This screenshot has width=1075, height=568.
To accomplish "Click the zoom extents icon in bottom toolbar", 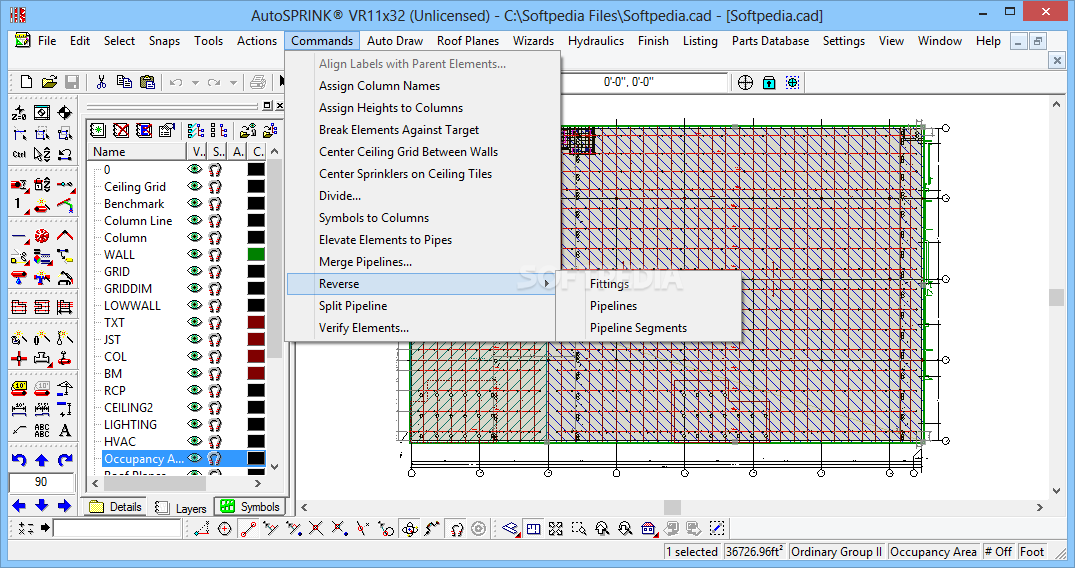I will pos(556,528).
